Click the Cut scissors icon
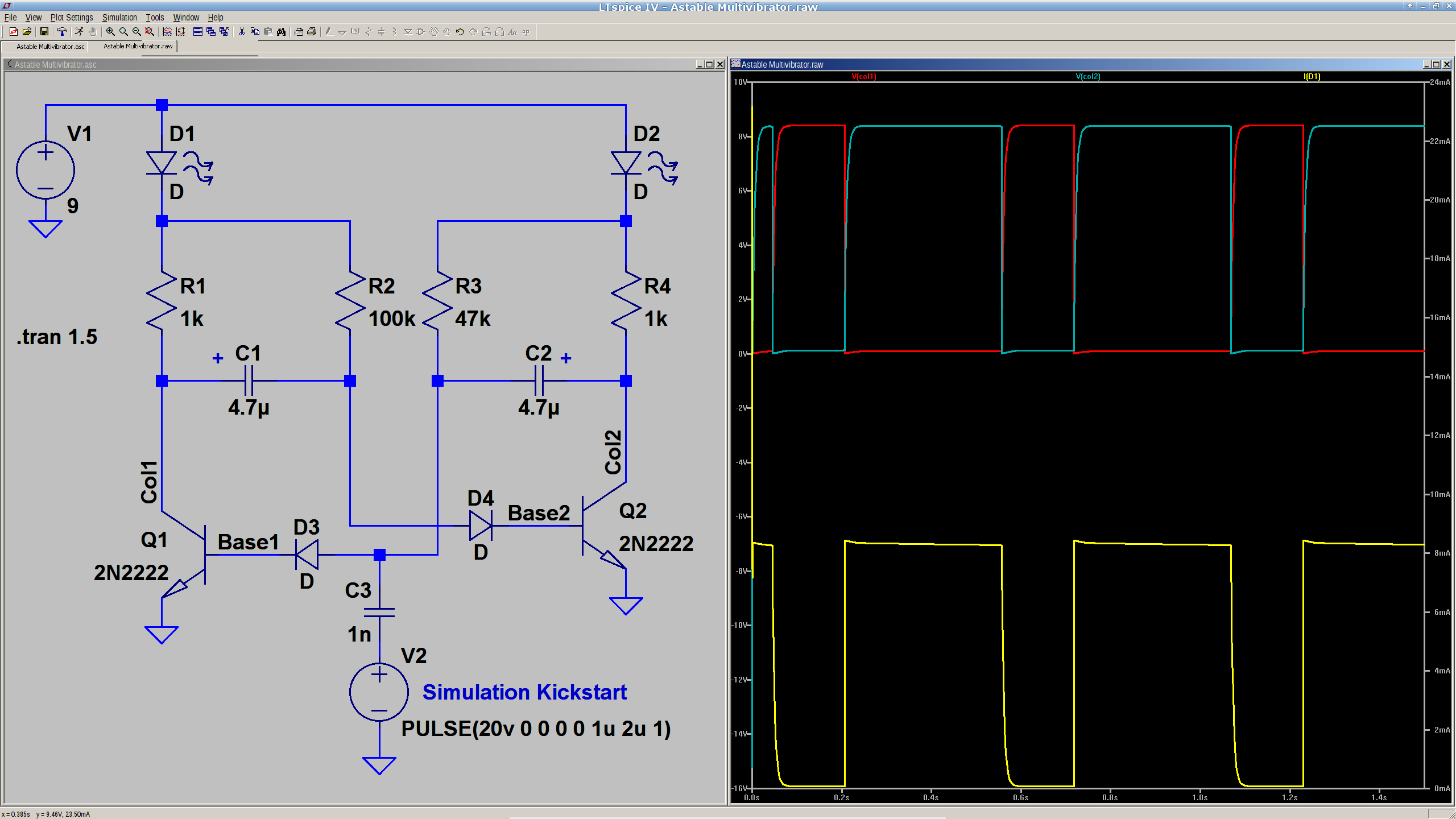The height and width of the screenshot is (819, 1456). pos(242,32)
